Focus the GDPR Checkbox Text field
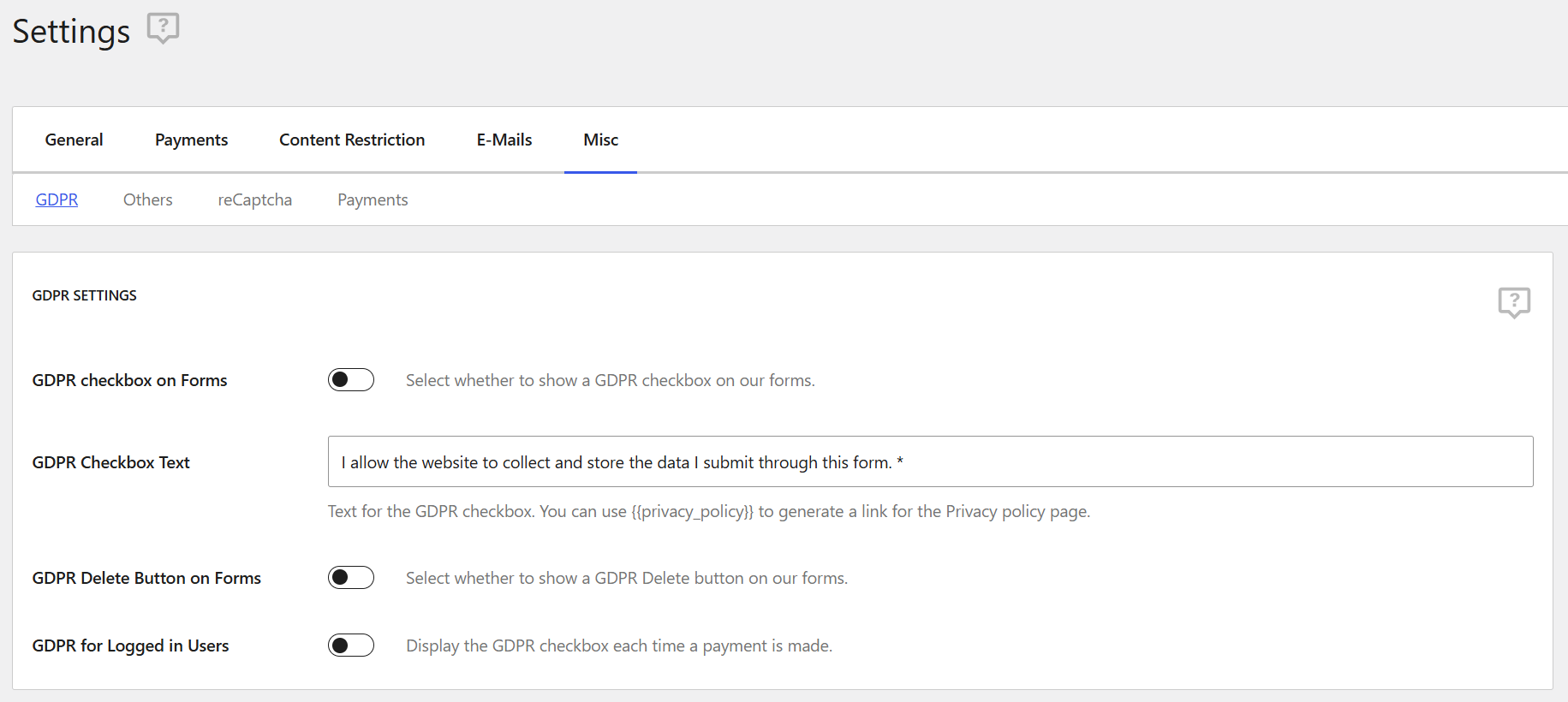 930,461
